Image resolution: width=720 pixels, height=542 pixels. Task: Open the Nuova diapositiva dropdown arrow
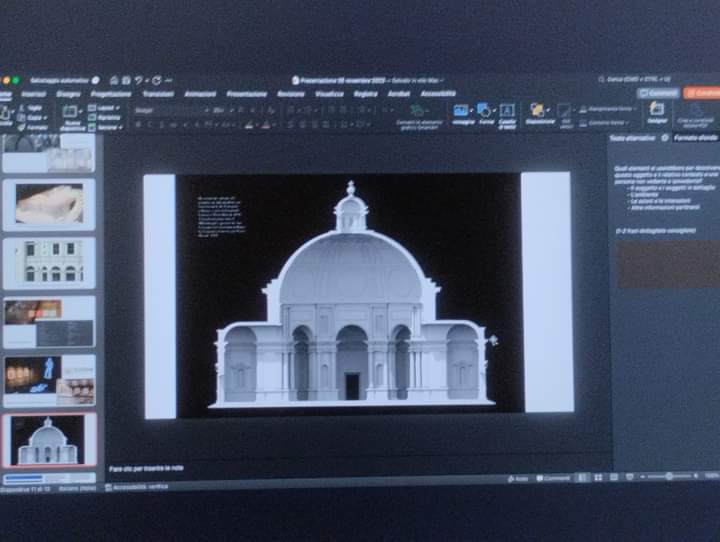point(81,112)
